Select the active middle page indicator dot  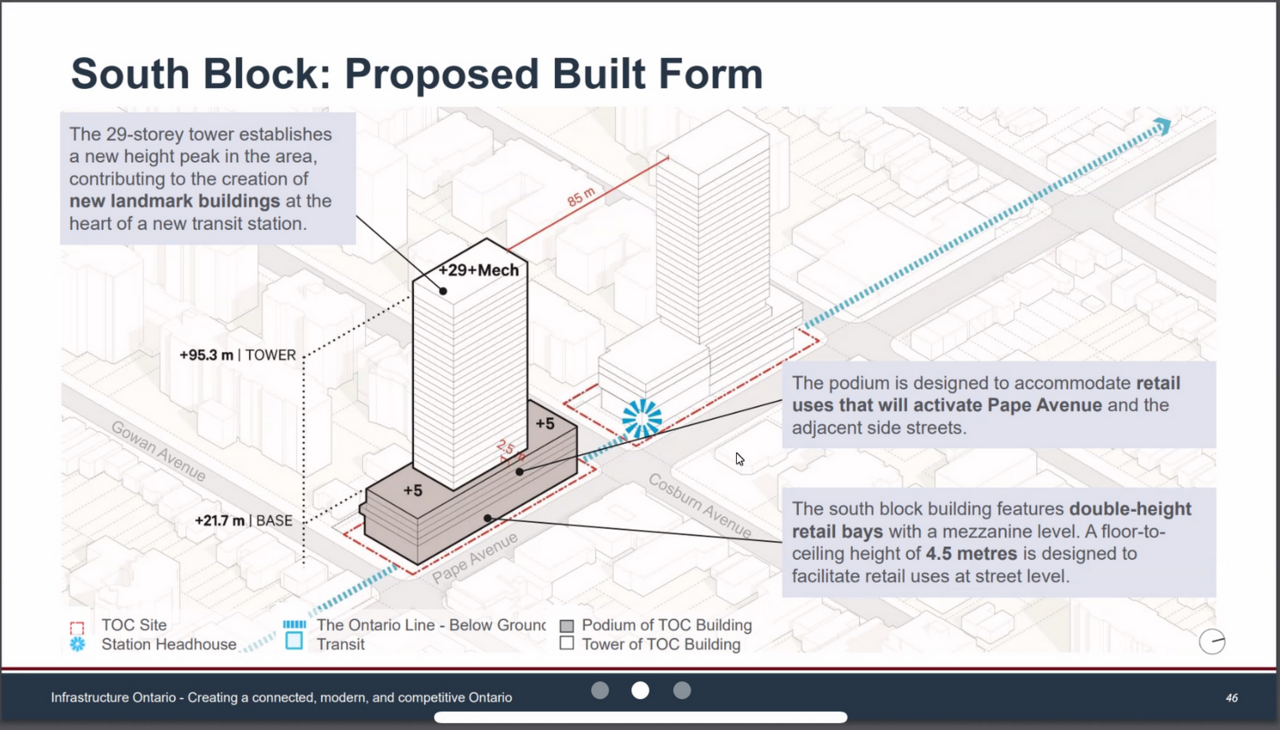[x=640, y=690]
